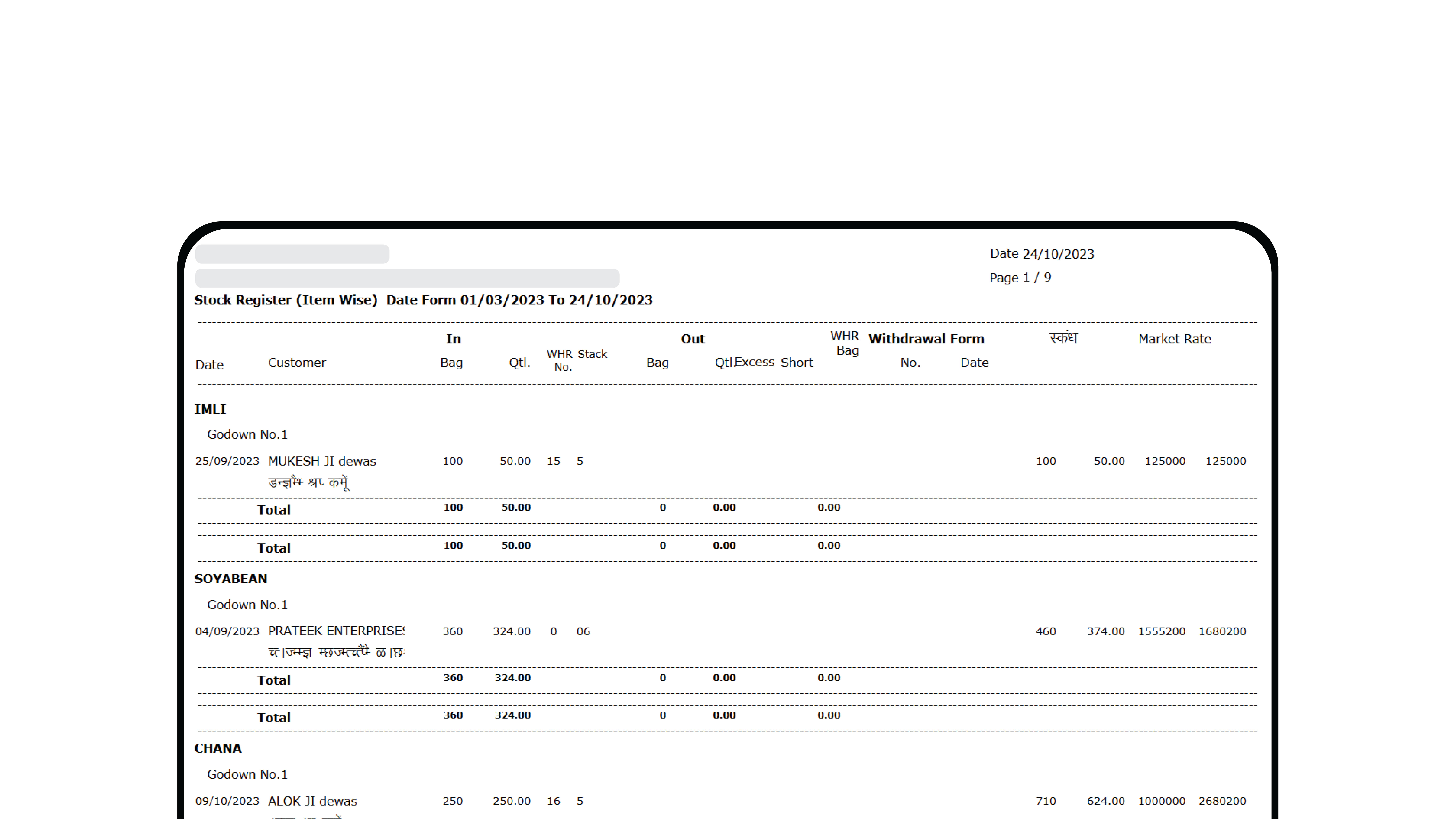Click the Customer column header

(x=297, y=363)
